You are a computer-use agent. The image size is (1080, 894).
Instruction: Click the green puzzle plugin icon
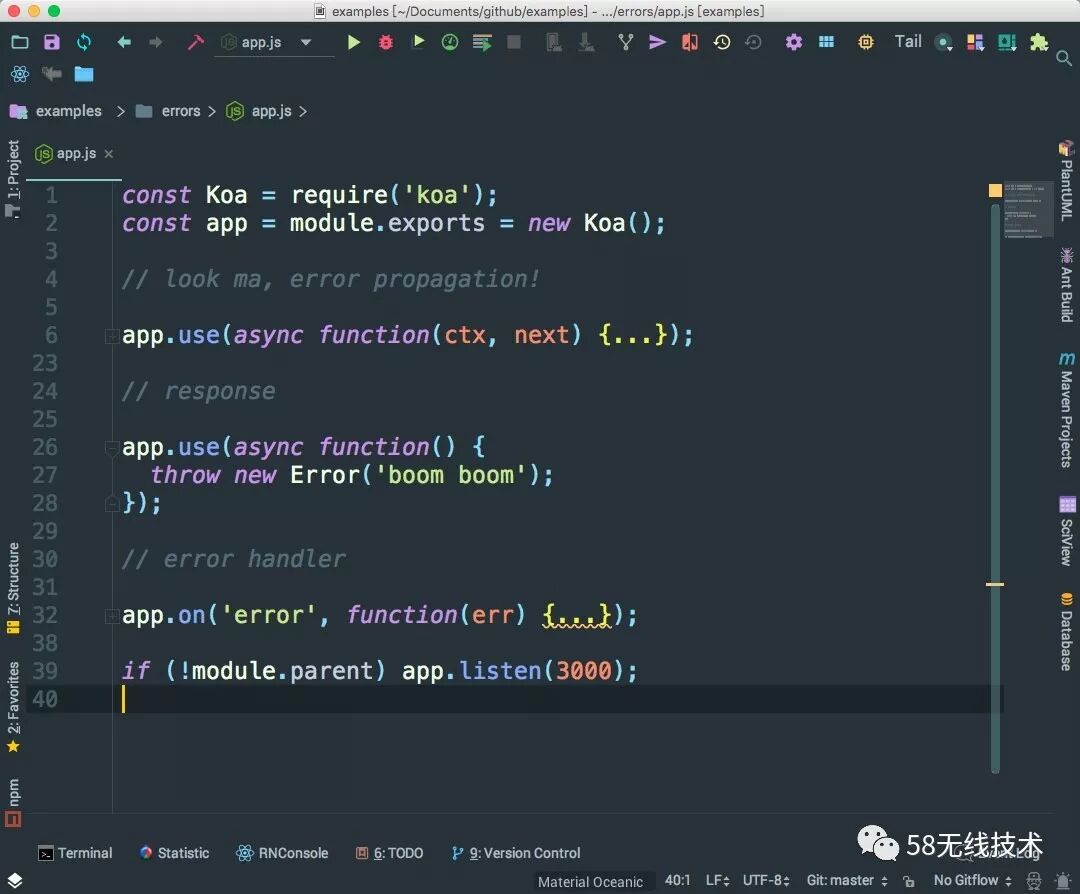pos(1039,42)
